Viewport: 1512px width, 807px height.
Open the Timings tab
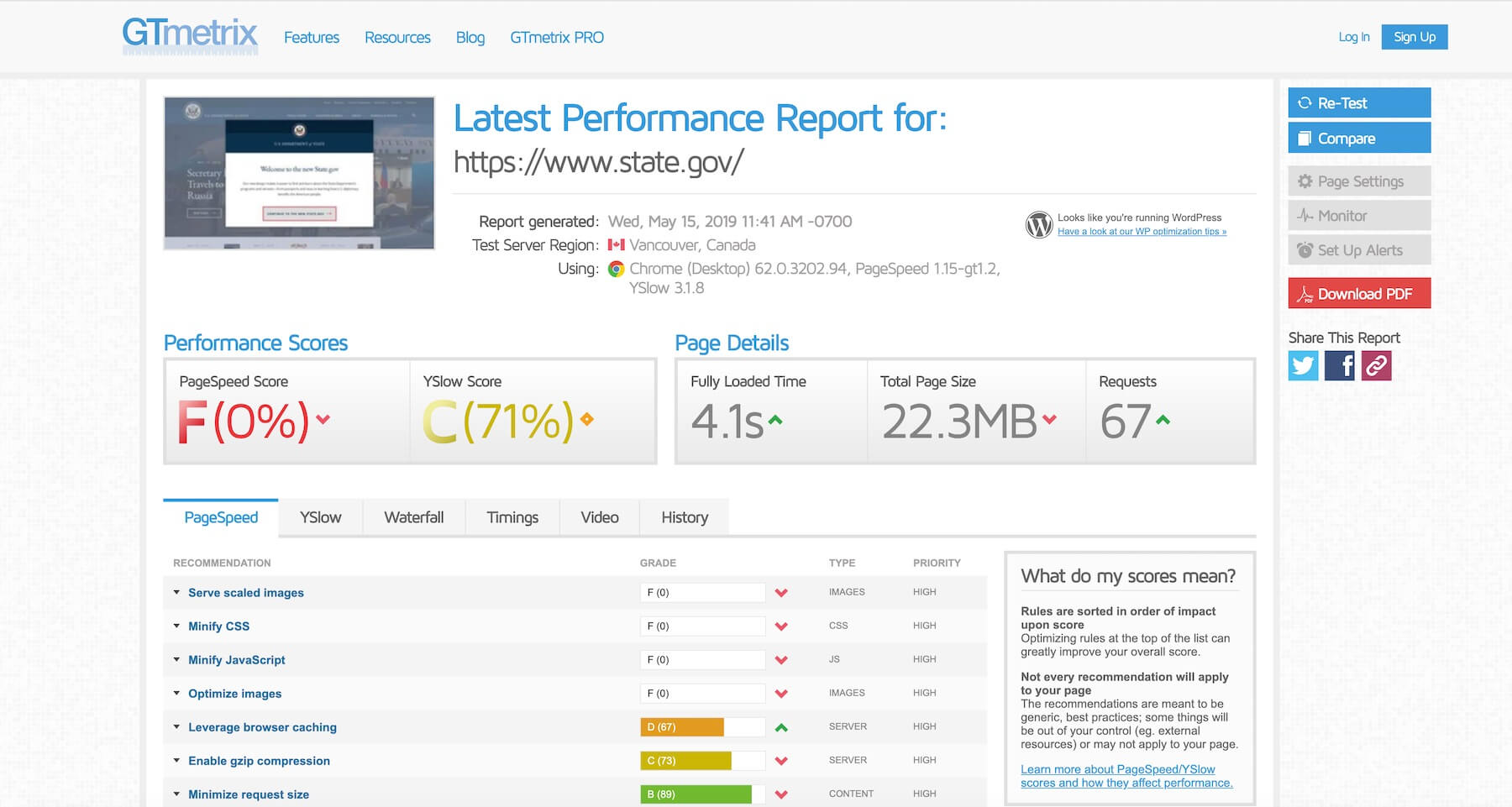(x=512, y=517)
